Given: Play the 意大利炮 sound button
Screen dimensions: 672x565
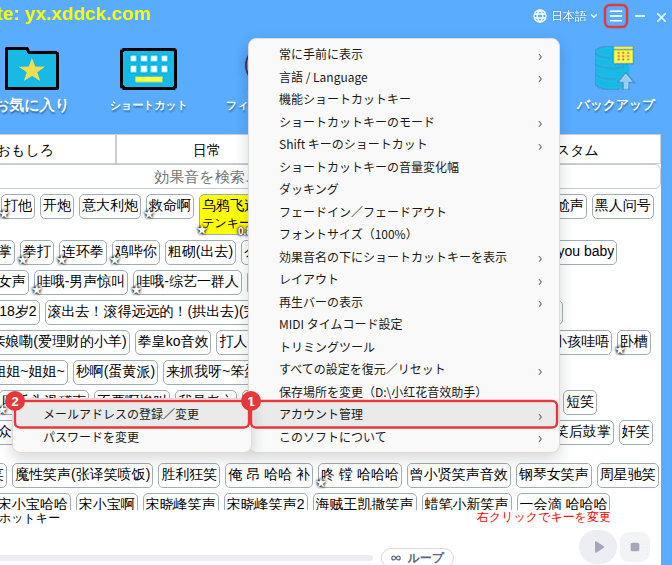Looking at the screenshot, I should [x=110, y=206].
